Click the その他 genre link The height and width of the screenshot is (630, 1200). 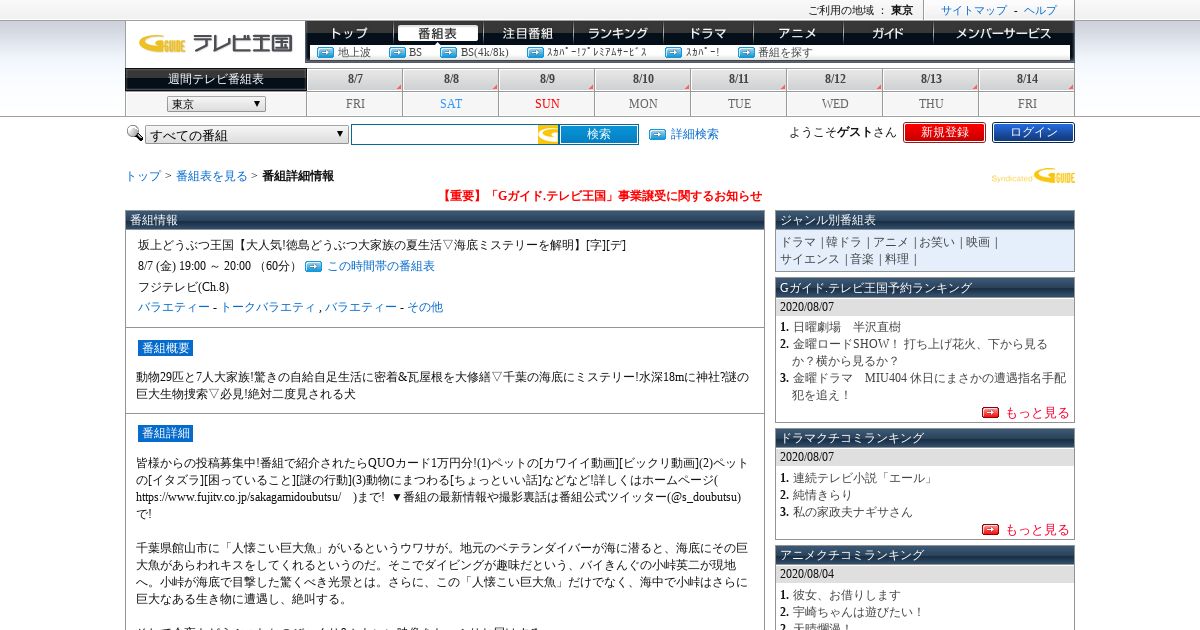425,307
